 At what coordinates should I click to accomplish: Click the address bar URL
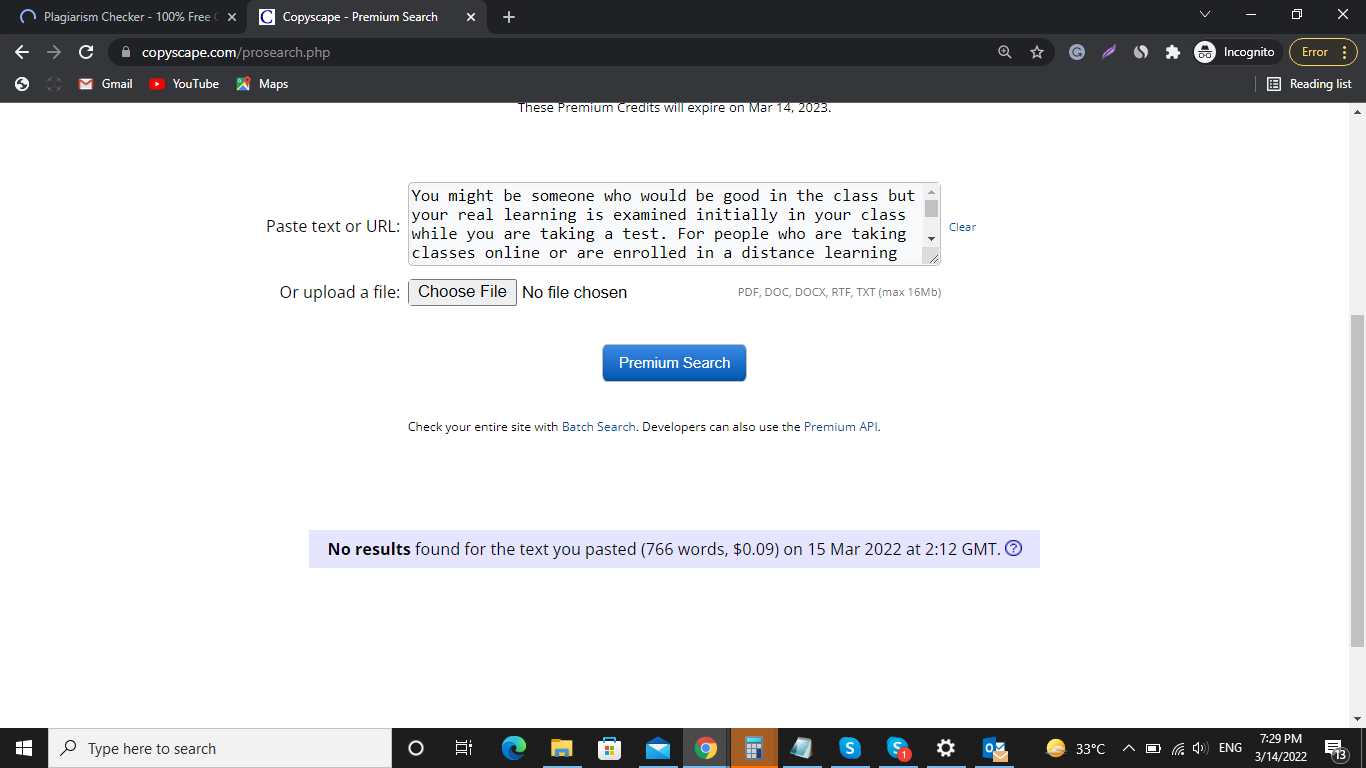236,52
